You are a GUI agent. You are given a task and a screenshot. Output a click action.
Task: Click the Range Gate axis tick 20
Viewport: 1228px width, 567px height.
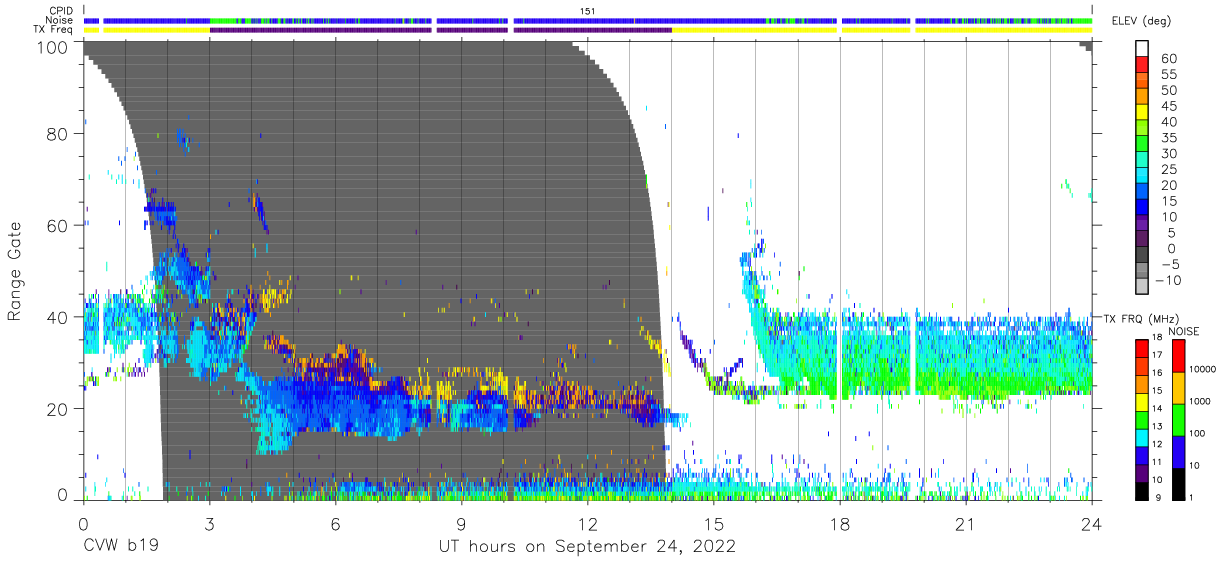coord(58,408)
